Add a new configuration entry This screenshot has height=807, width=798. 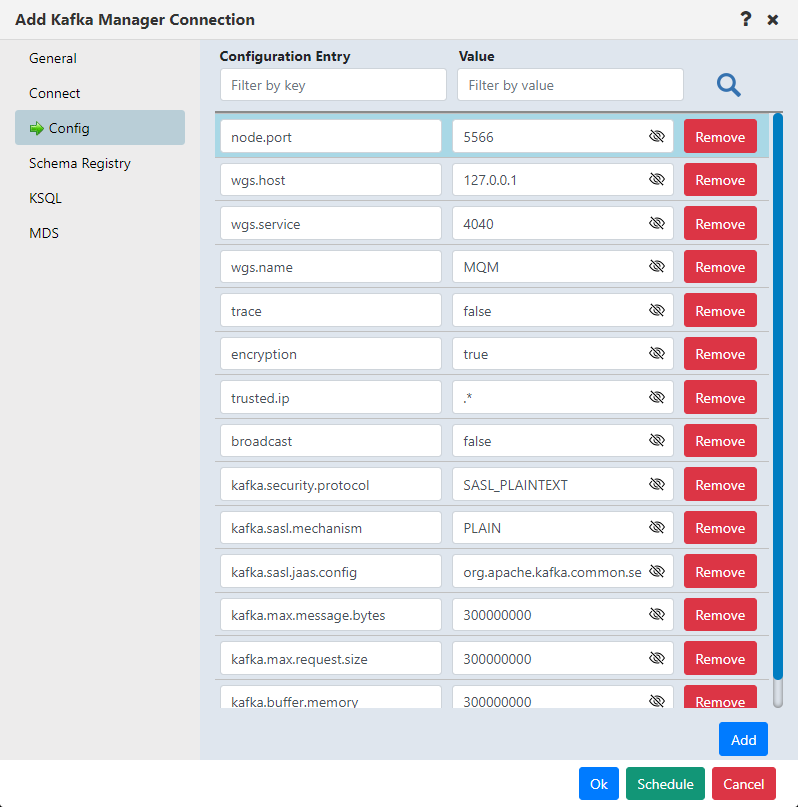(x=743, y=740)
